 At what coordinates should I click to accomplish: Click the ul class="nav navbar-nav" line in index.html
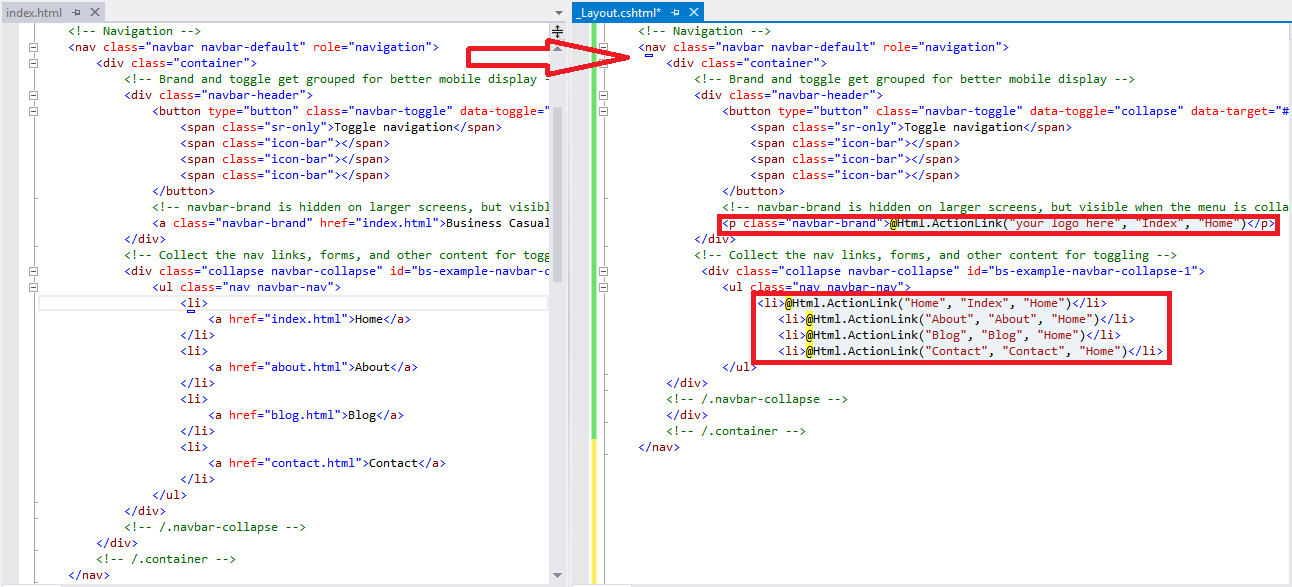point(246,287)
